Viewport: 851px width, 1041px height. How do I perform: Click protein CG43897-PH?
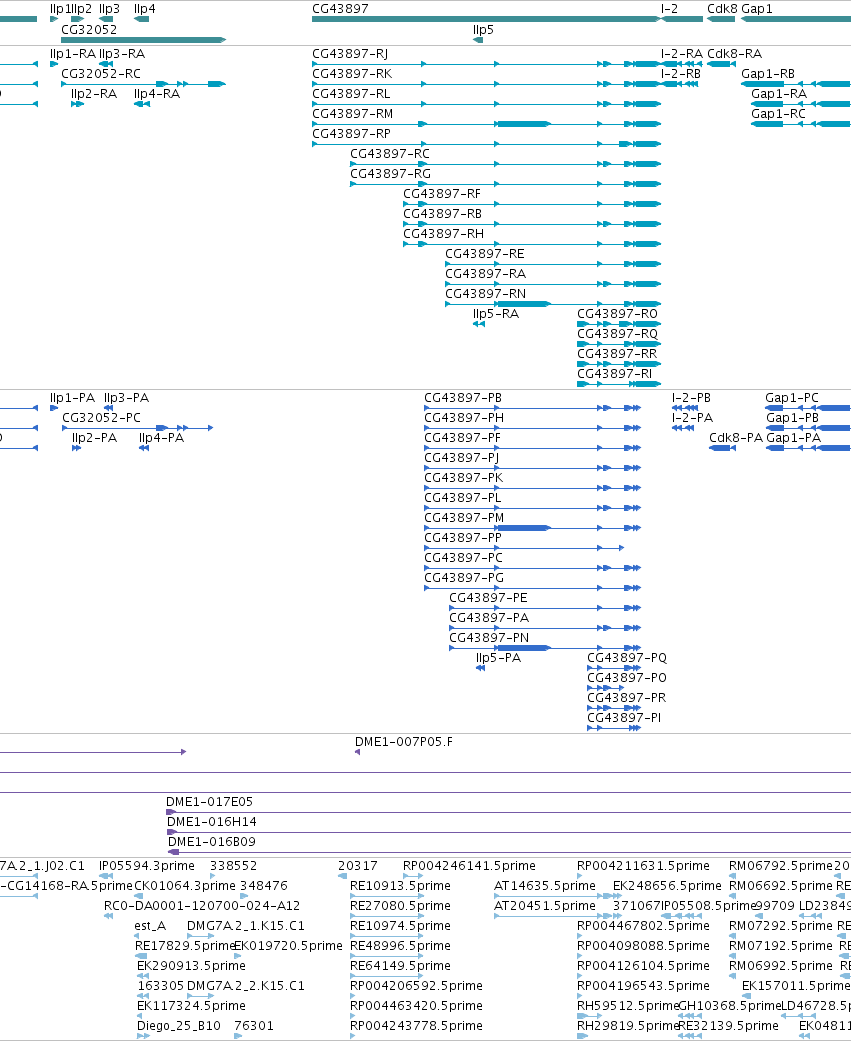coord(464,418)
